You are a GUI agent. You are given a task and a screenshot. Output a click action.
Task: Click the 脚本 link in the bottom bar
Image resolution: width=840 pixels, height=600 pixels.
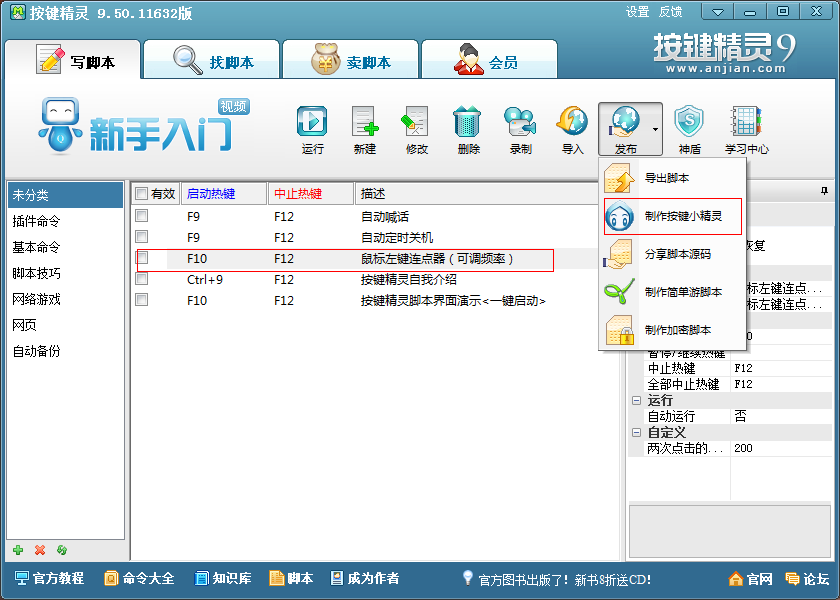(291, 578)
